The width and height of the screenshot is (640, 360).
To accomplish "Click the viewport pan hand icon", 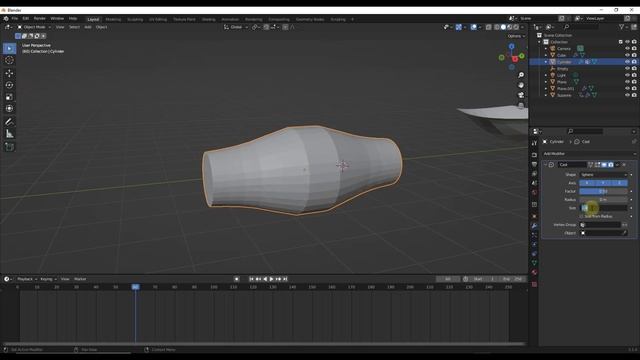I will [x=521, y=85].
